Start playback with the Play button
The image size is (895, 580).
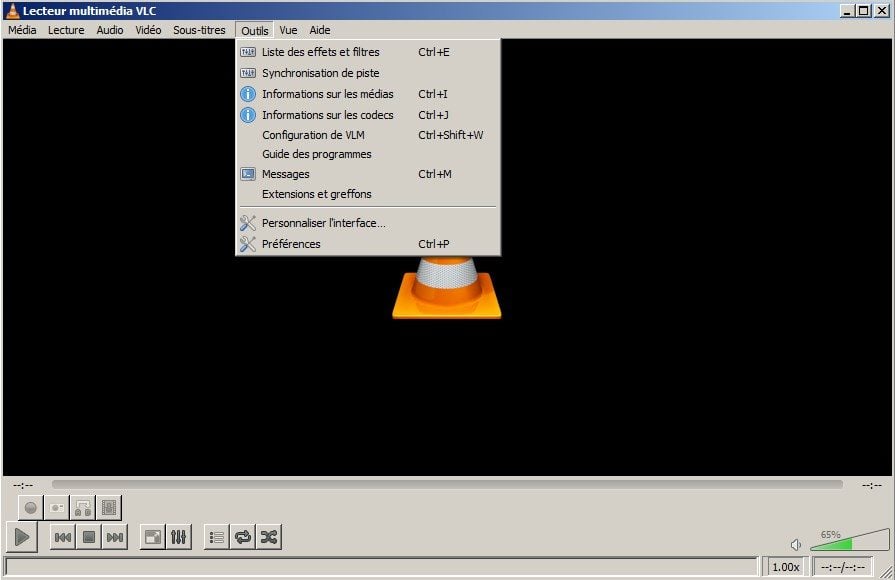(x=22, y=537)
